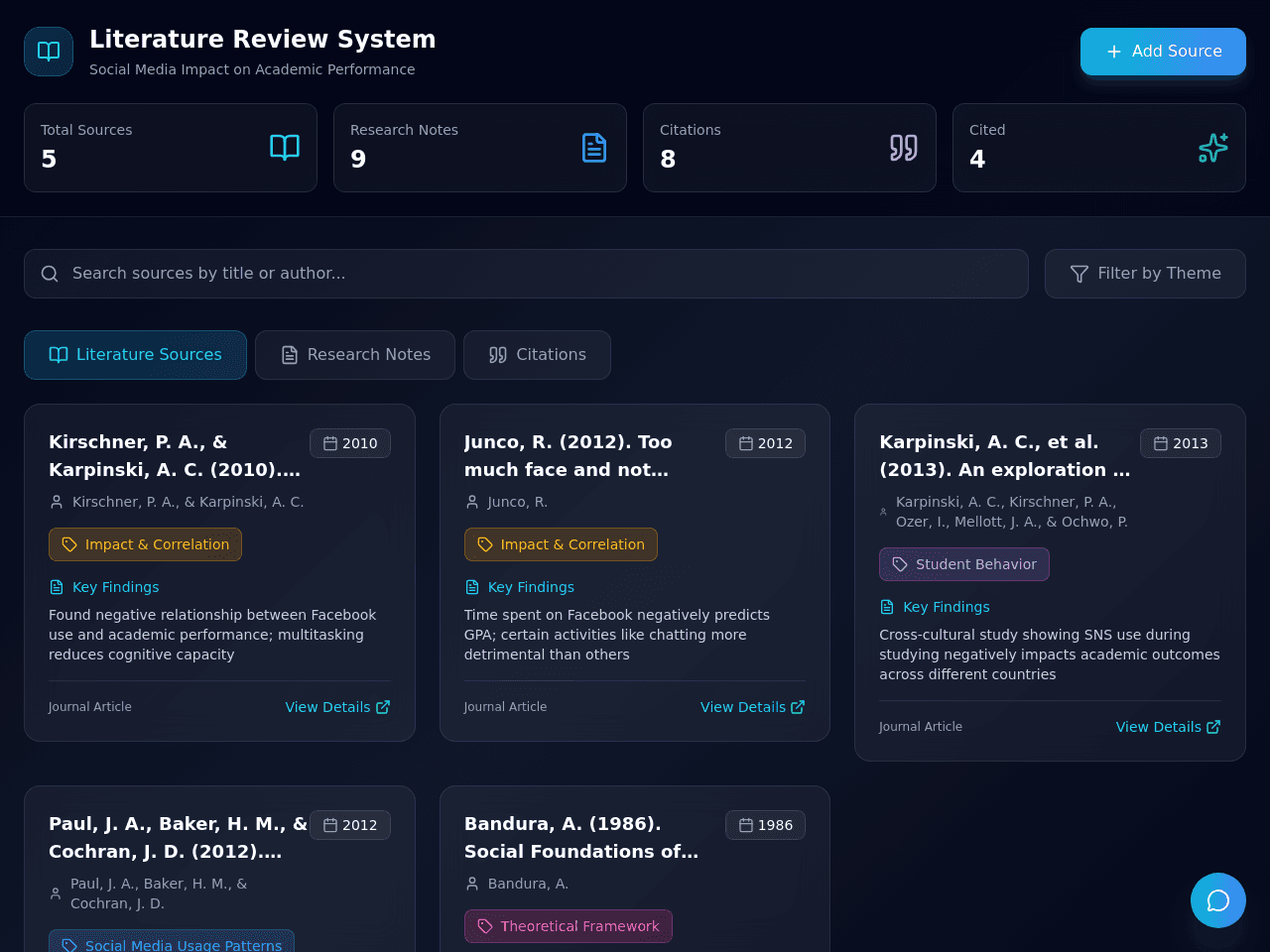Click the Junco, R. (2012) card title
The height and width of the screenshot is (952, 1270).
tap(569, 456)
